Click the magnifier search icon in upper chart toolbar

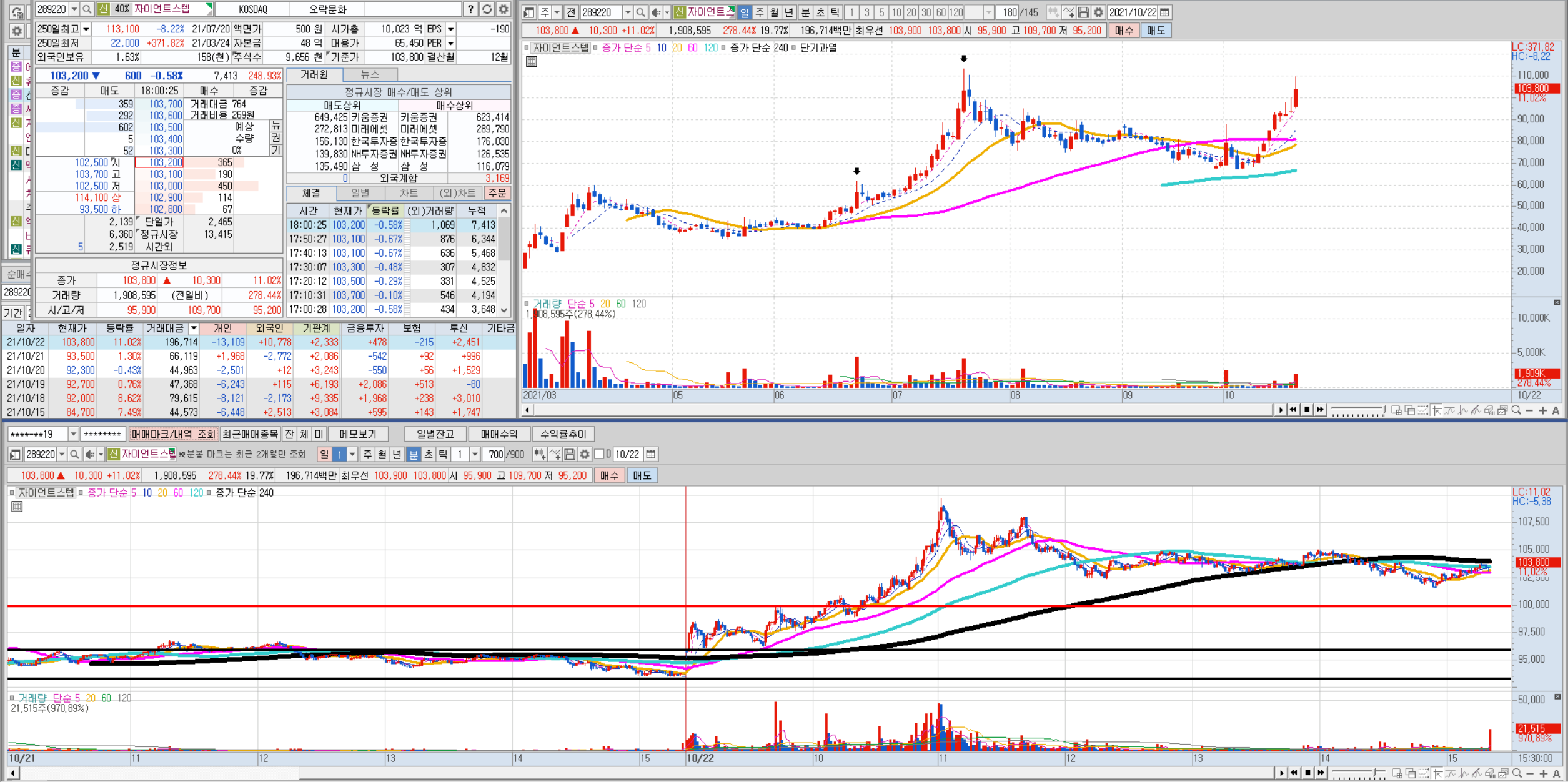click(x=640, y=12)
